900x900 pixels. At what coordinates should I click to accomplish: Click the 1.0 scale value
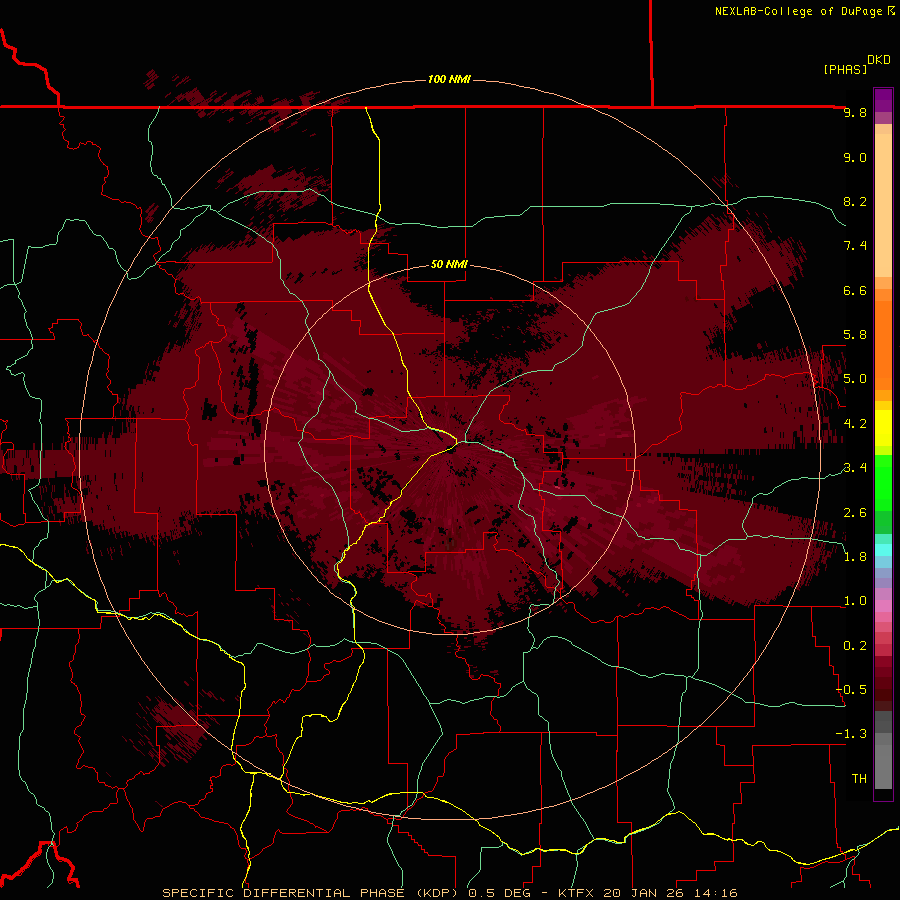pyautogui.click(x=855, y=601)
